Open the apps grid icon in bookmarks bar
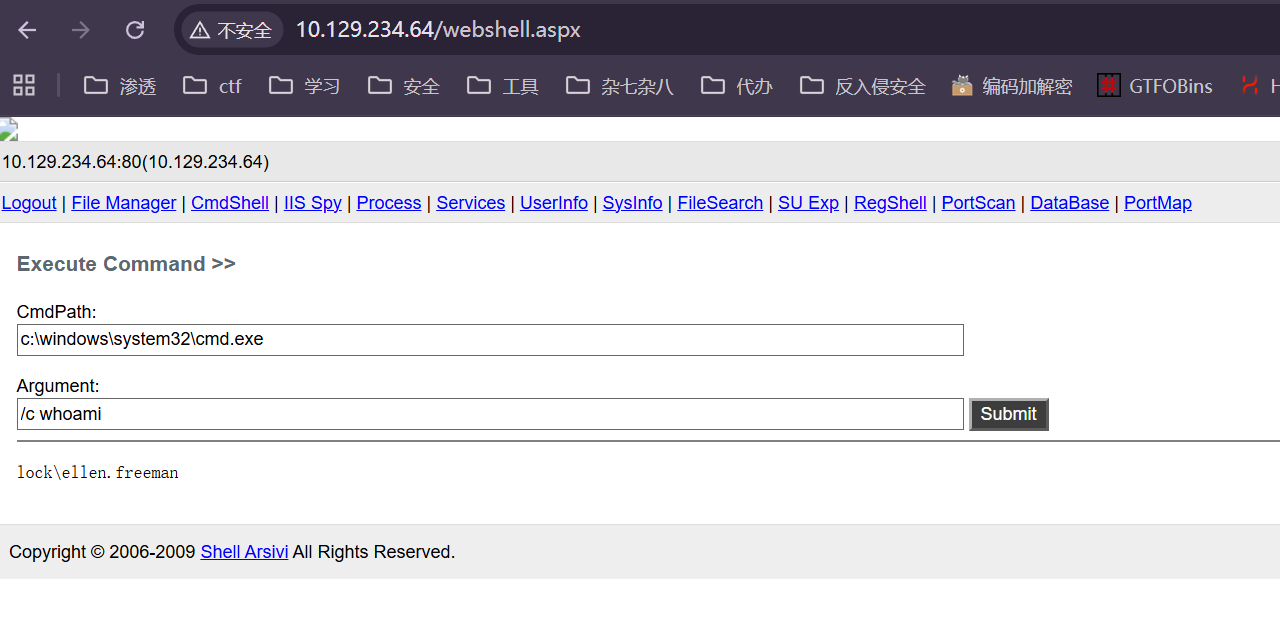Image resolution: width=1280 pixels, height=641 pixels. [x=24, y=86]
